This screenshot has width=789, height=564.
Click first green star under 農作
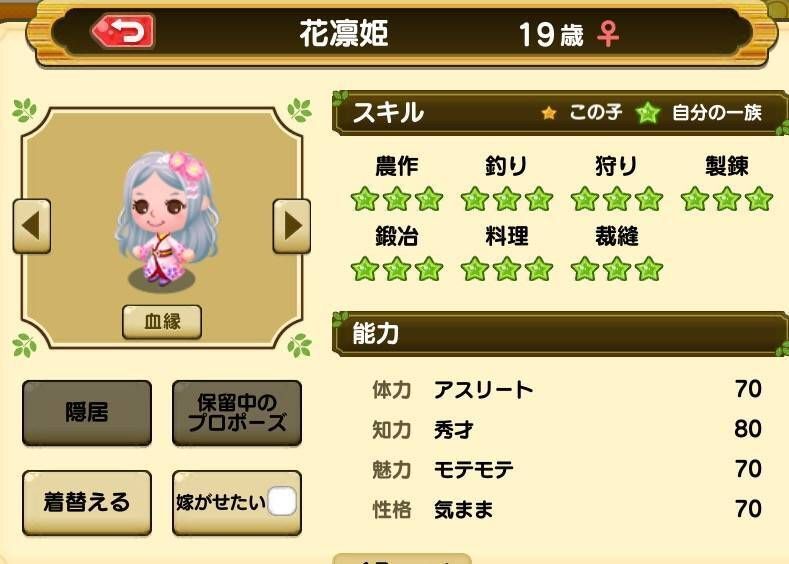[365, 198]
